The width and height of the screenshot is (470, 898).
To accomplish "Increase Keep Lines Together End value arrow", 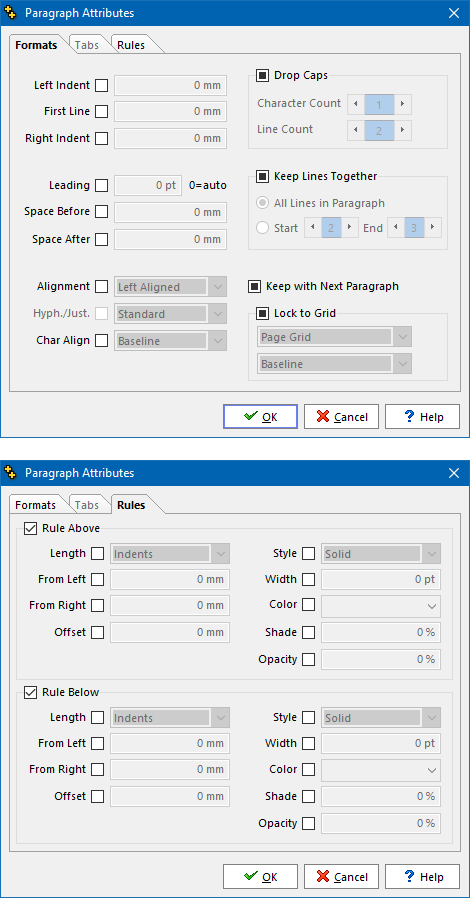I will [x=433, y=227].
